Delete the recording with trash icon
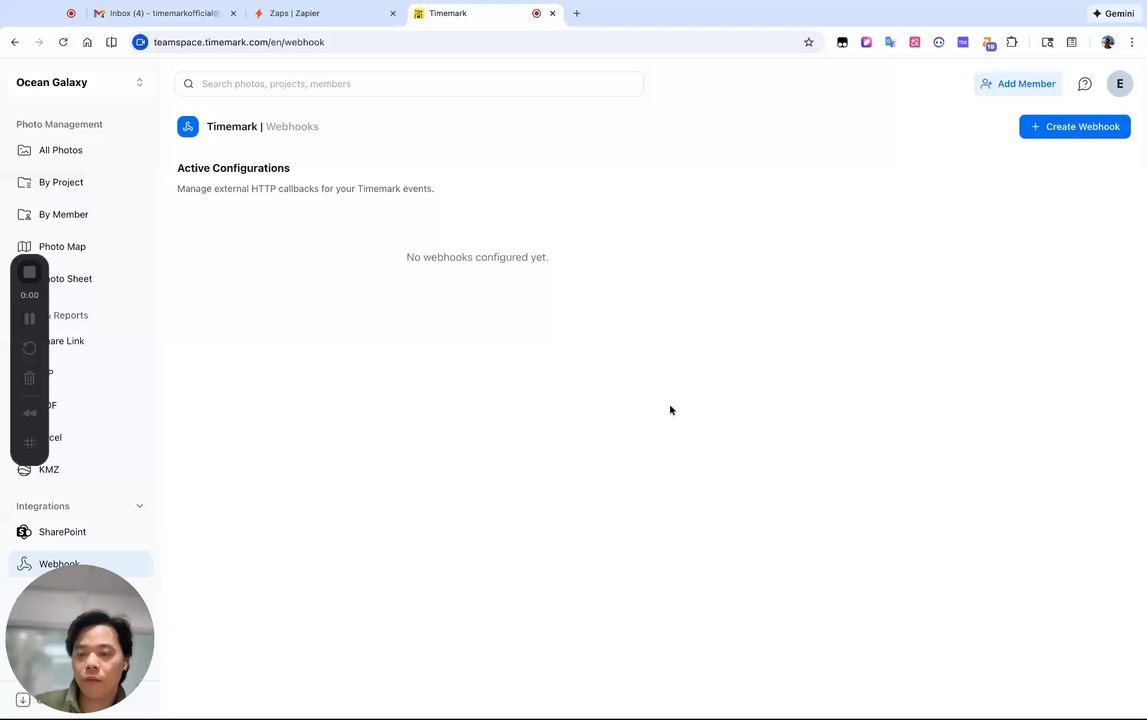 [x=29, y=378]
